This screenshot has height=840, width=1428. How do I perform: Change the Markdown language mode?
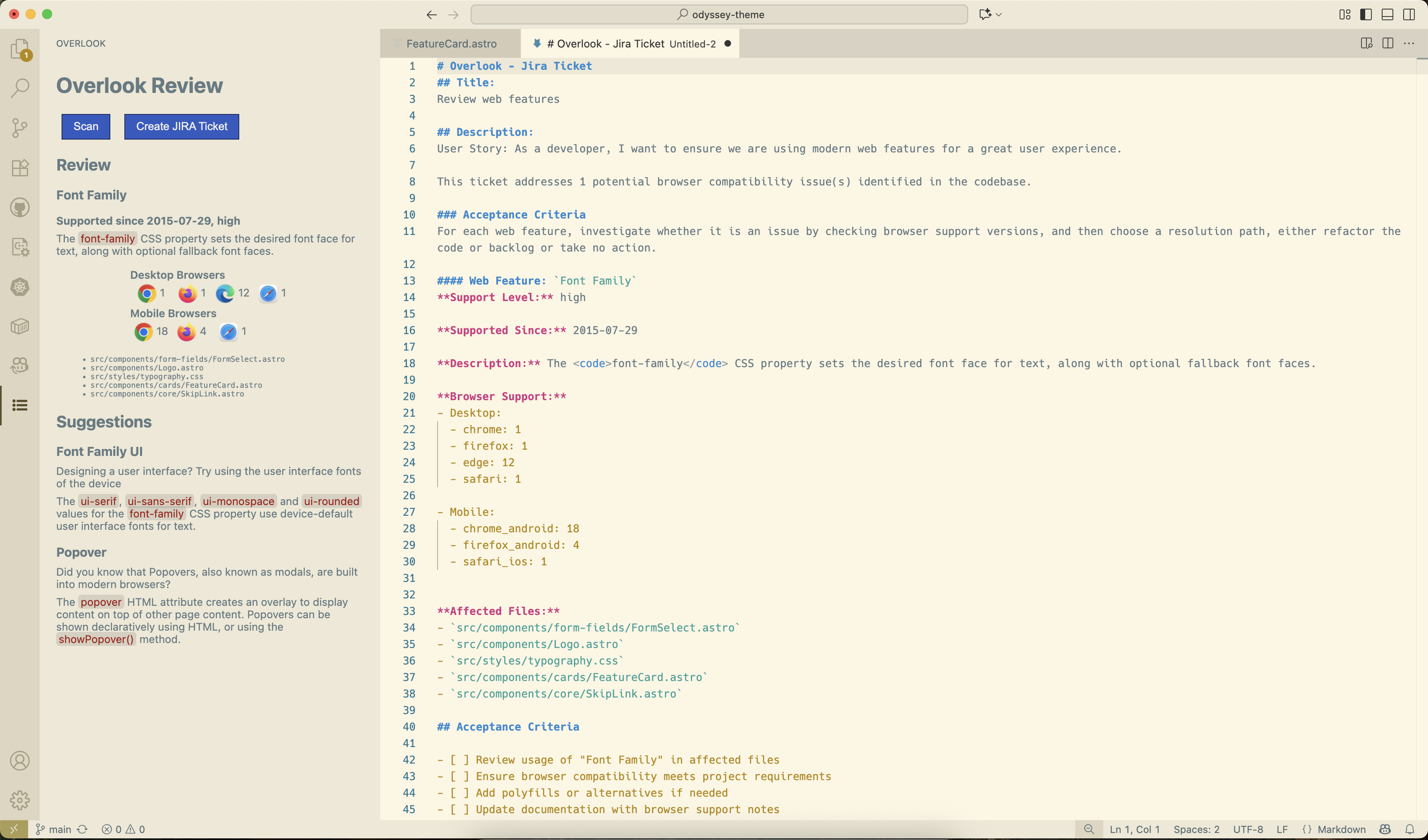pos(1341,829)
